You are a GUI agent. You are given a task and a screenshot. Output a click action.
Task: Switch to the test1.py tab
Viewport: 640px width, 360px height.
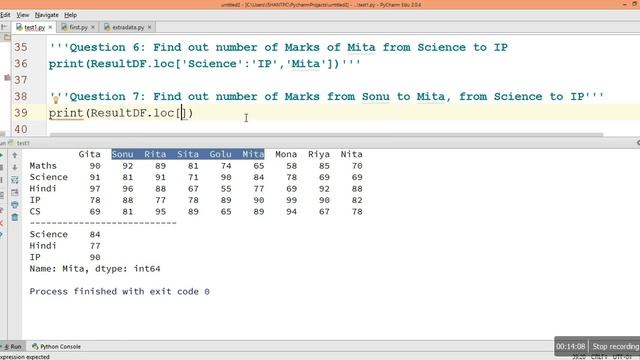click(x=34, y=27)
